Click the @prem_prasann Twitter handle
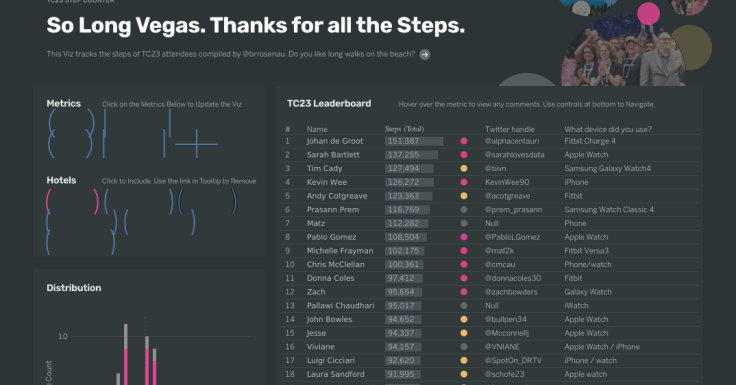 coord(514,209)
